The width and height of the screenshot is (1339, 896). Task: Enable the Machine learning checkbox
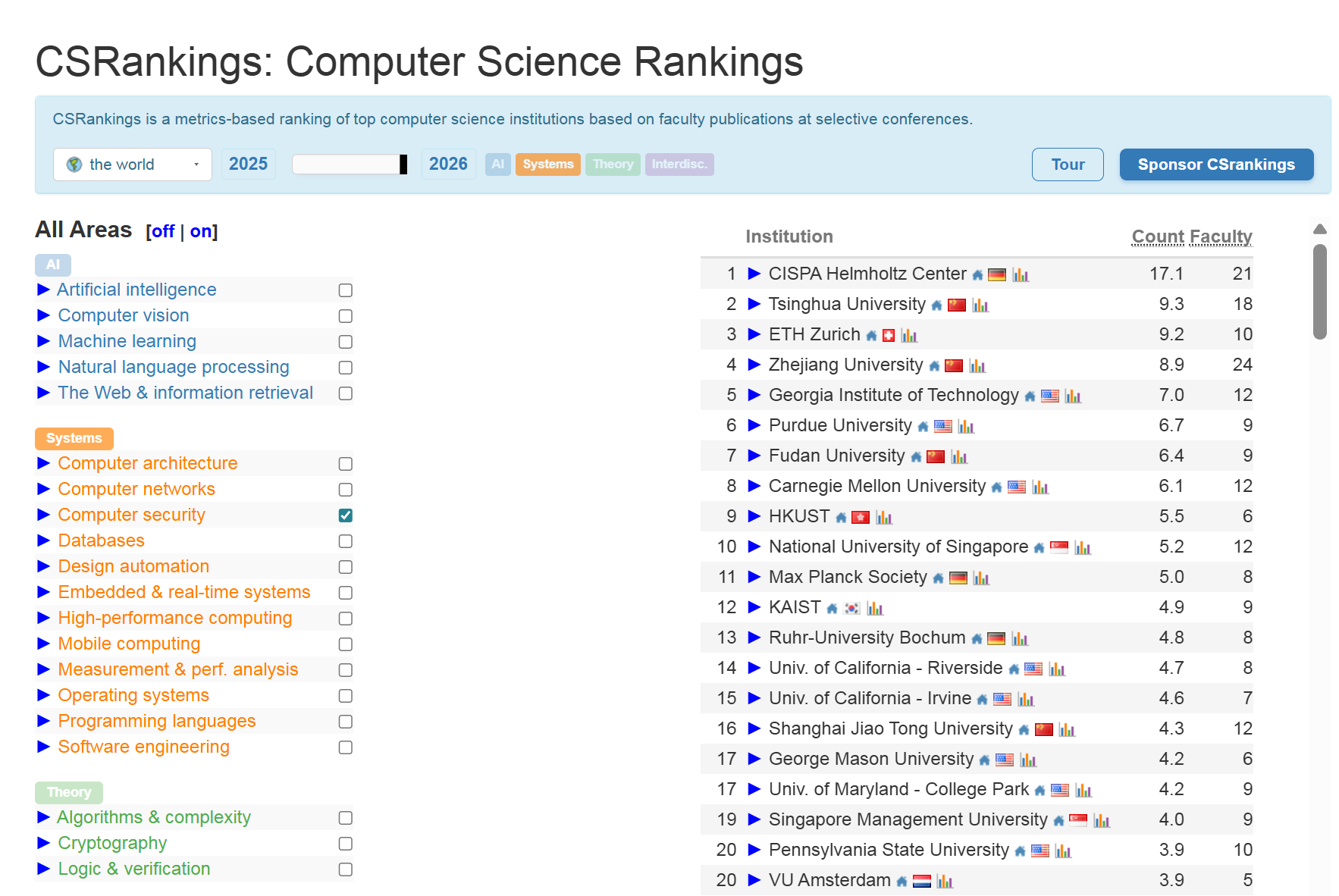[x=346, y=342]
